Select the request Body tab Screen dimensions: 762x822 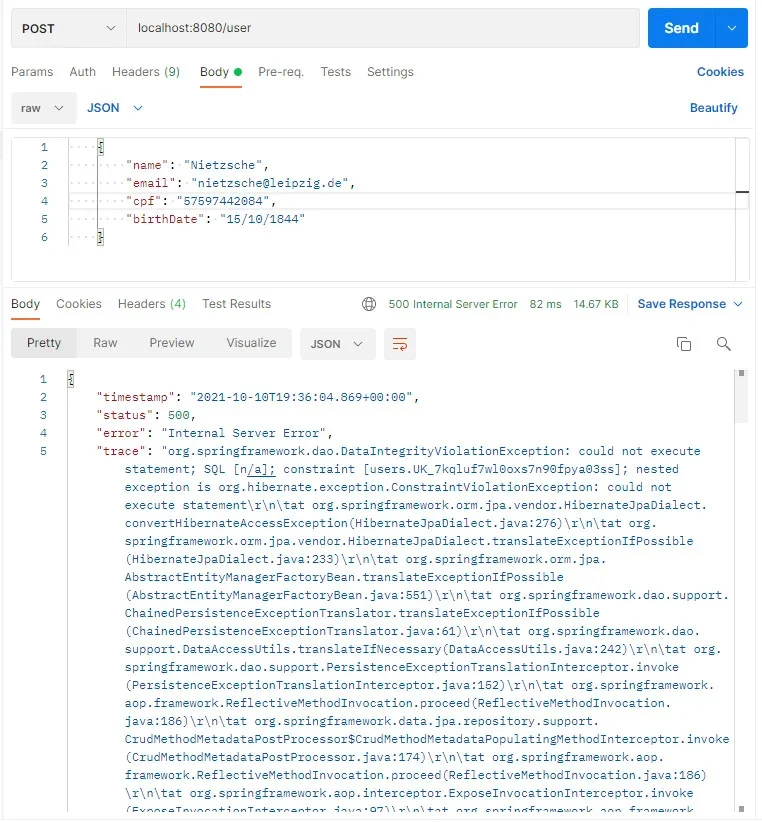click(x=221, y=72)
